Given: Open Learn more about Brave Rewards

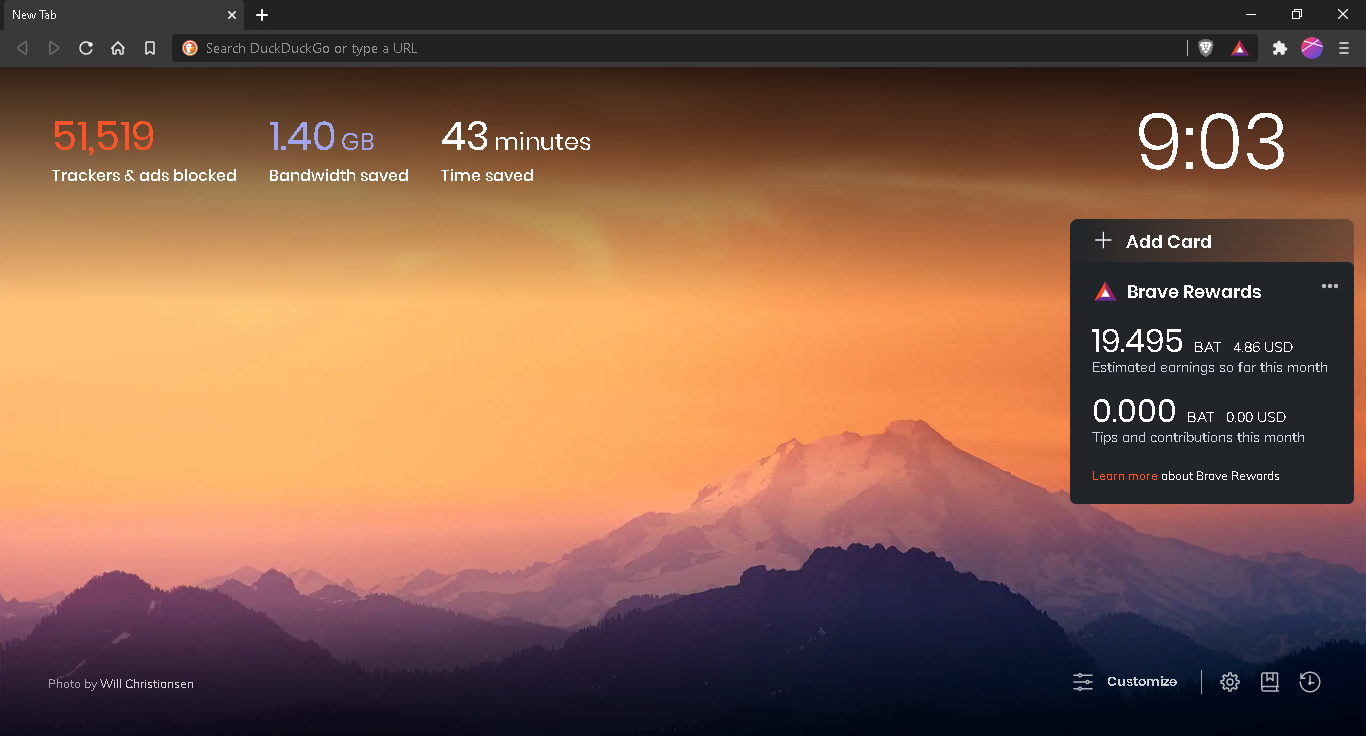Looking at the screenshot, I should 1124,475.
